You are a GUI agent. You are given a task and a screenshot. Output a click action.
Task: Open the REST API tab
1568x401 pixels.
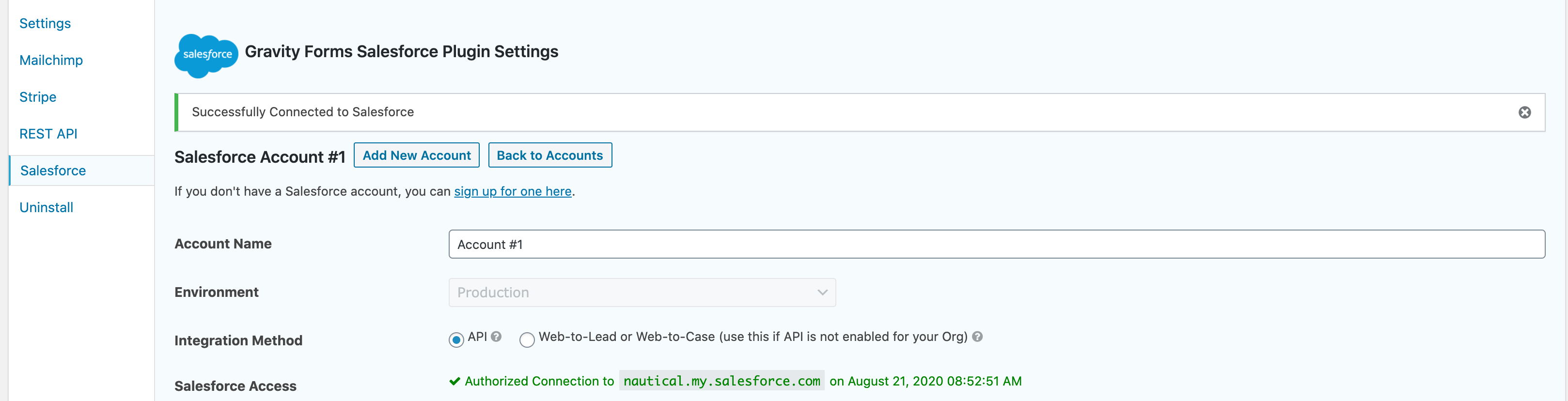click(48, 134)
